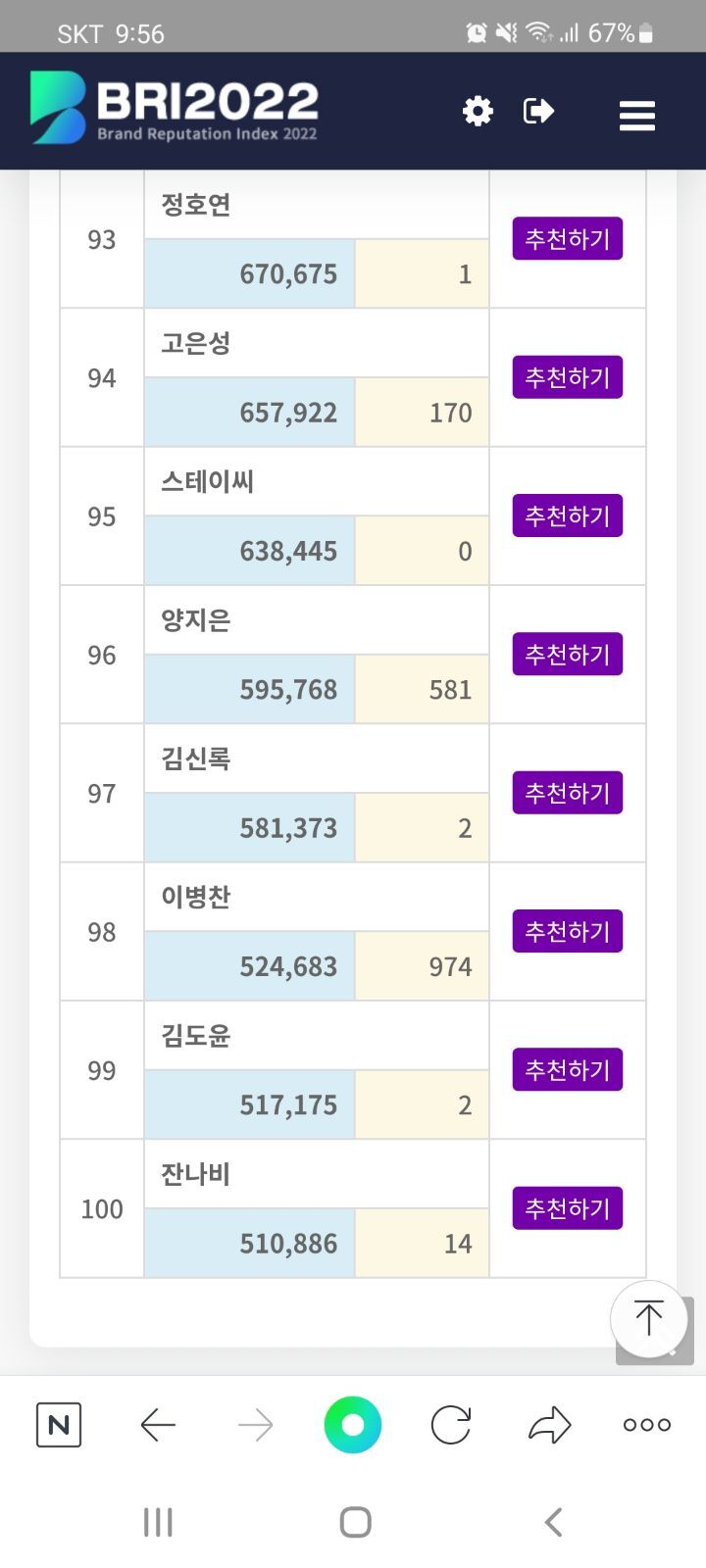
Task: Recommend 양지은 with 추천하기 button
Action: [568, 654]
